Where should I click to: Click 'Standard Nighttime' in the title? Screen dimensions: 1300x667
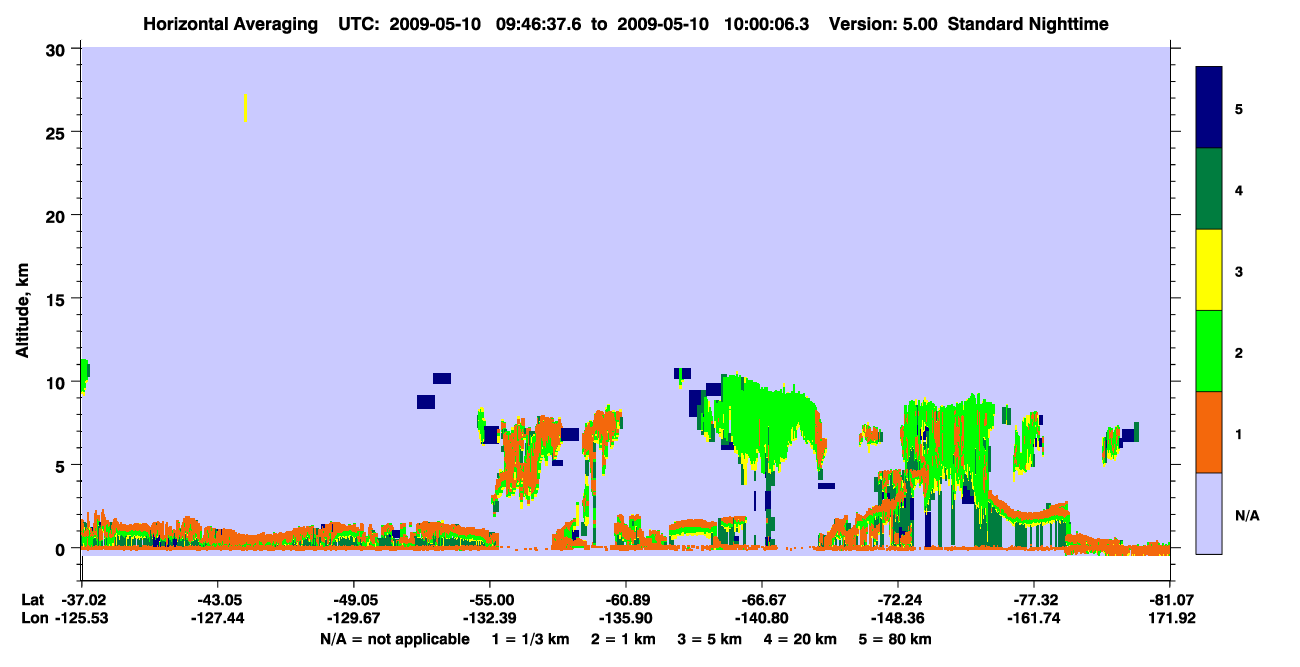coord(1028,23)
